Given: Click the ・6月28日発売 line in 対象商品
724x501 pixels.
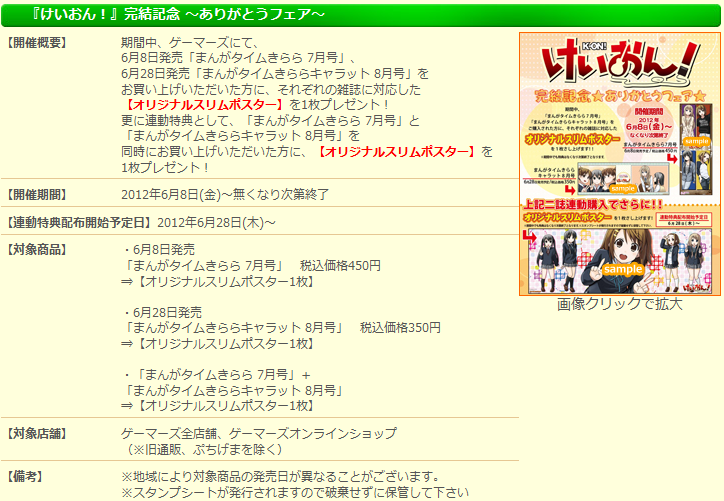Looking at the screenshot, I should (x=165, y=312).
